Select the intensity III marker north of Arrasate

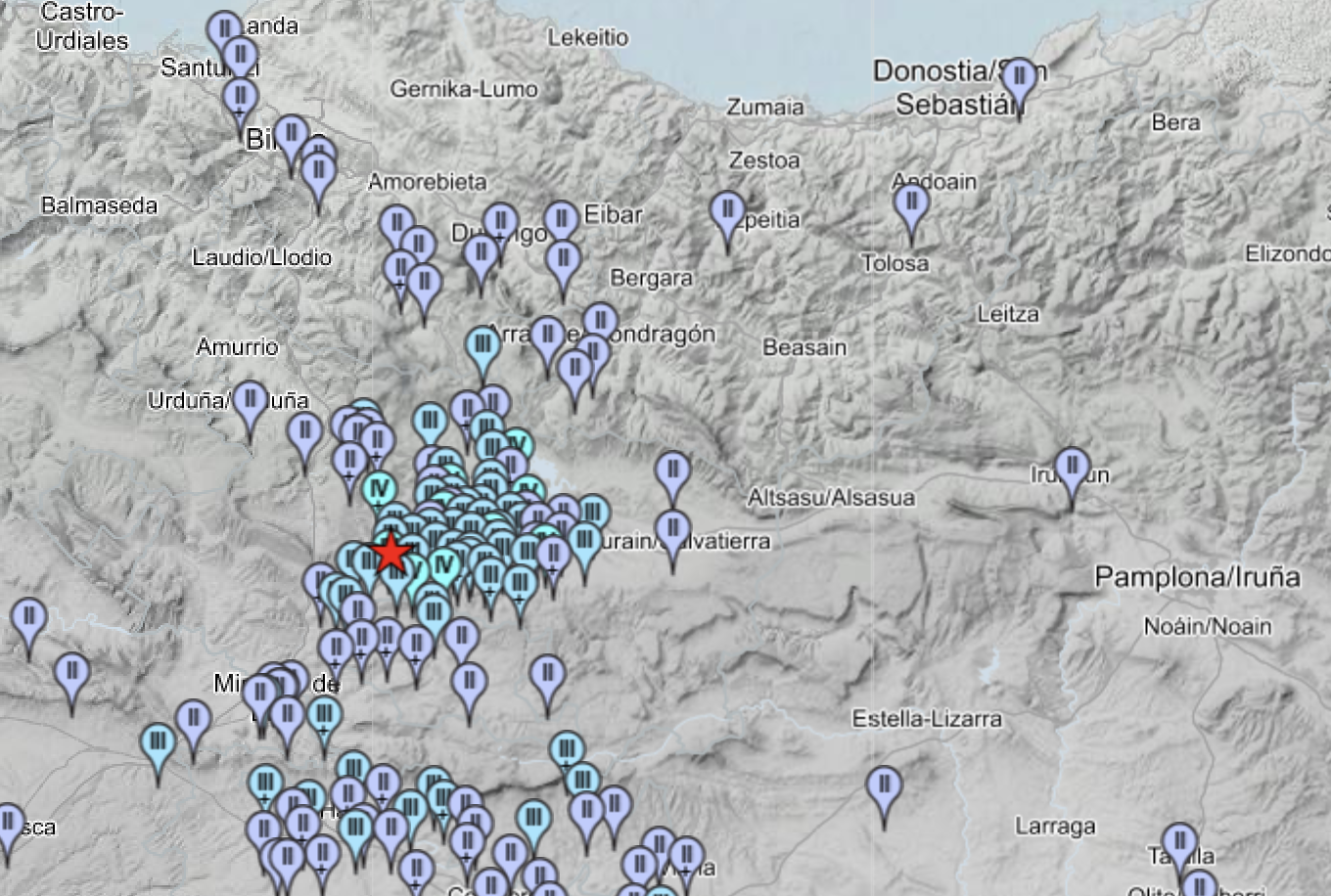tap(482, 346)
